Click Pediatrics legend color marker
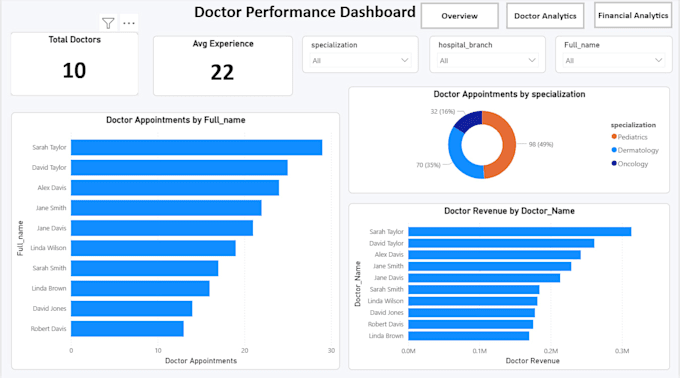The height and width of the screenshot is (378, 680). click(614, 137)
